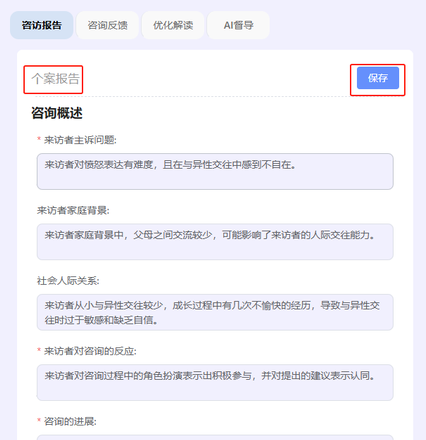Switch to the 咨访报告 tab
The width and height of the screenshot is (426, 440).
[x=42, y=25]
